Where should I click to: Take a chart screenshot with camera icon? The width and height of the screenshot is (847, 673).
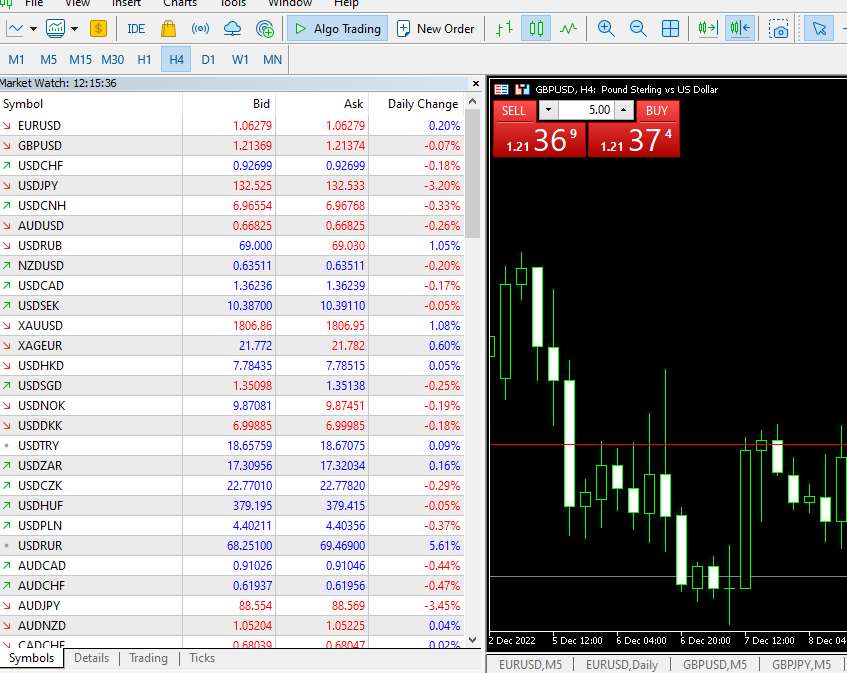tap(779, 29)
